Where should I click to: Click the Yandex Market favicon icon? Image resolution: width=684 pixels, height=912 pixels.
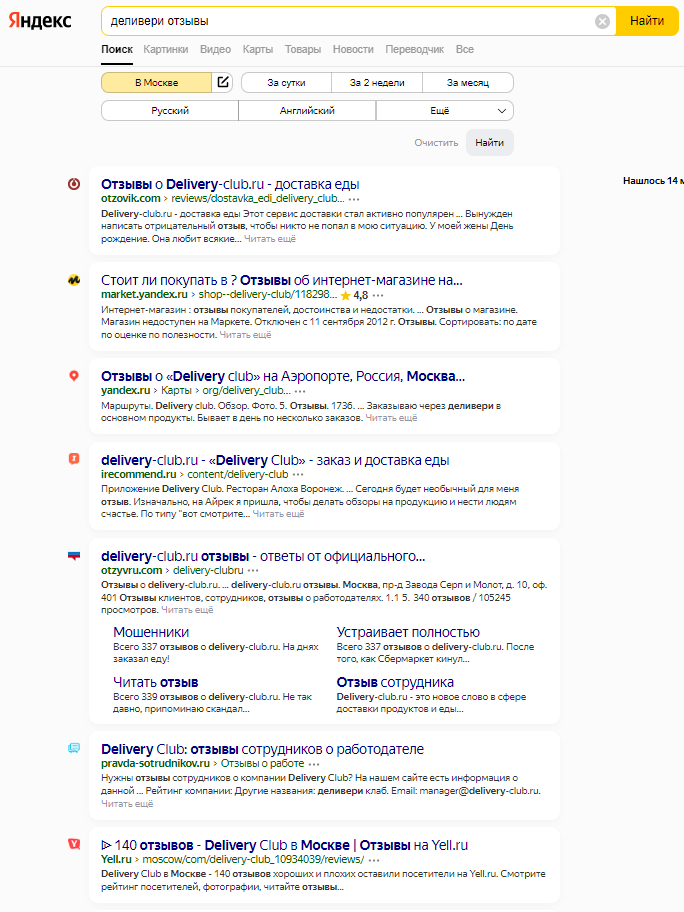click(74, 280)
